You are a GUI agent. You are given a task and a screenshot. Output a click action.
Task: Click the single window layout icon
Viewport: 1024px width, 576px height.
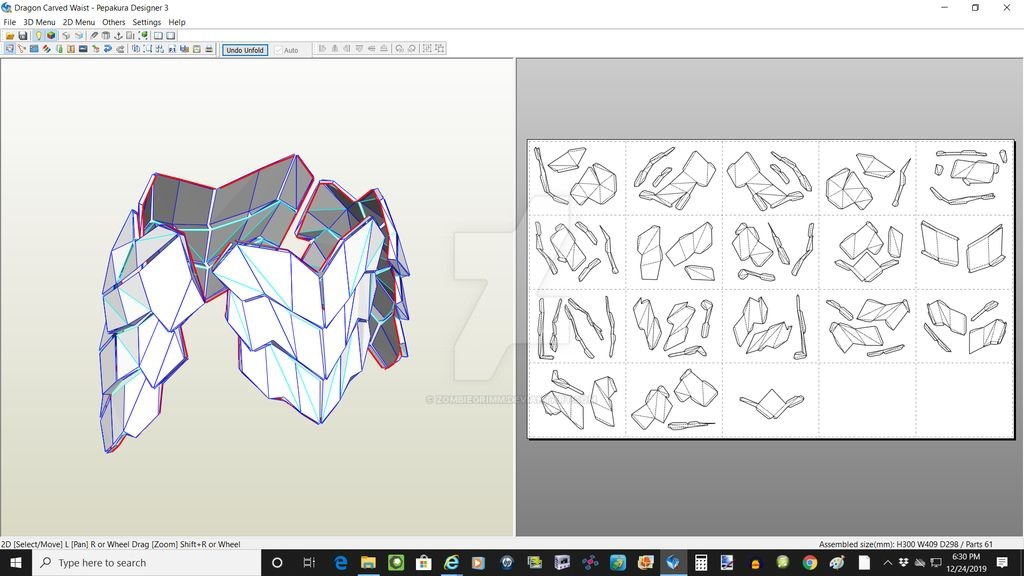(x=158, y=35)
